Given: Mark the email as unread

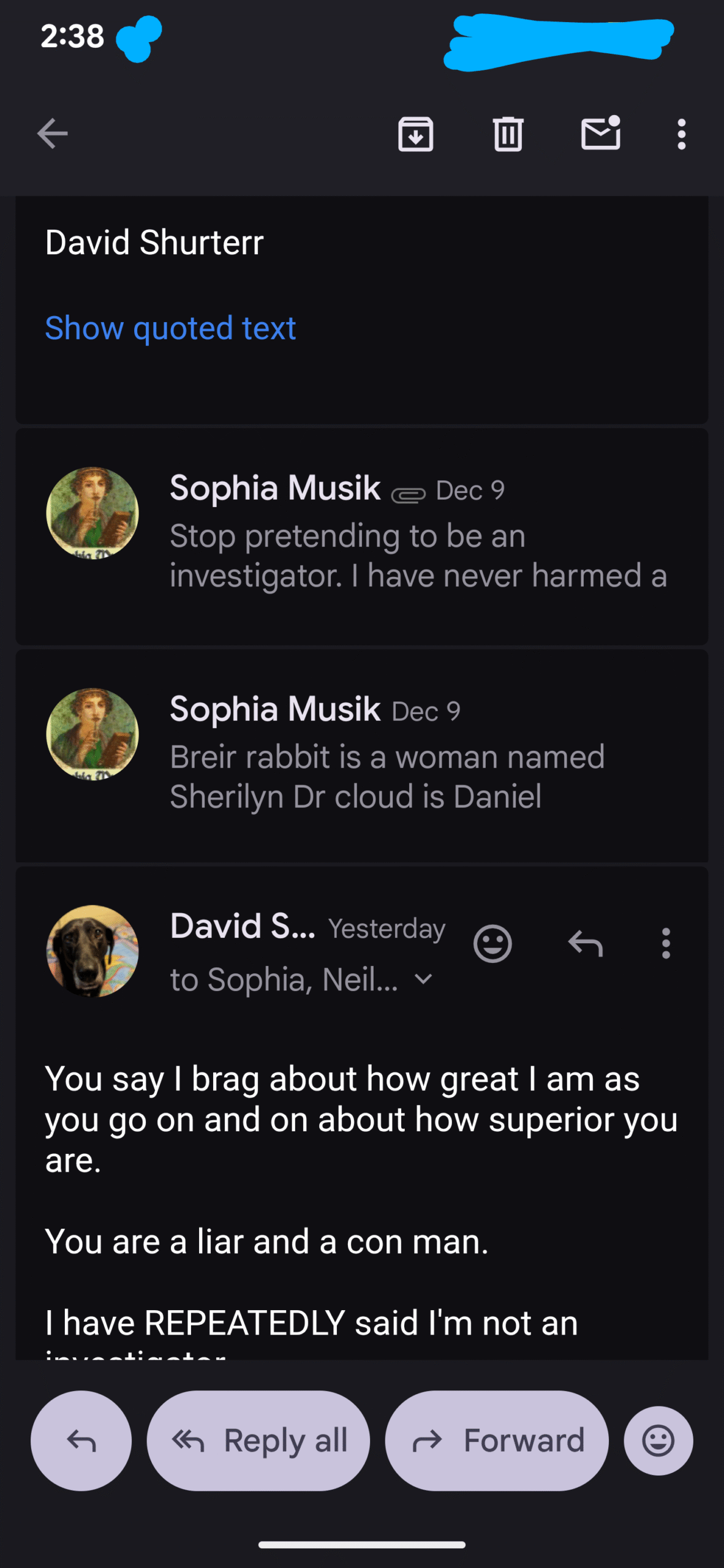Looking at the screenshot, I should [x=600, y=133].
